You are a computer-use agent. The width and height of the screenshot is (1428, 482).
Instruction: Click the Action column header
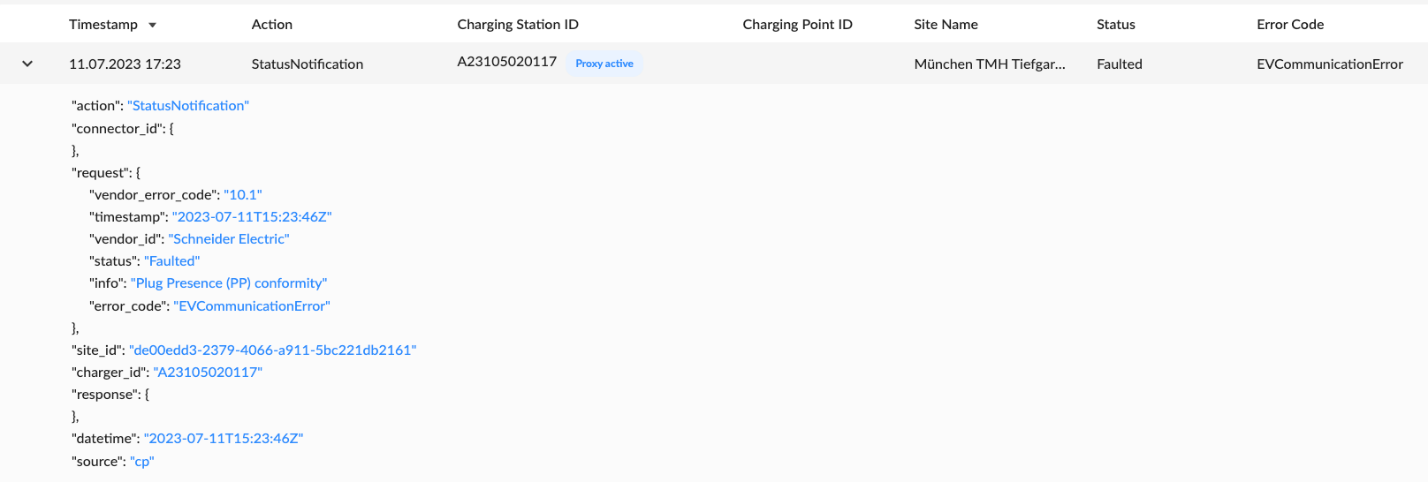(x=272, y=25)
